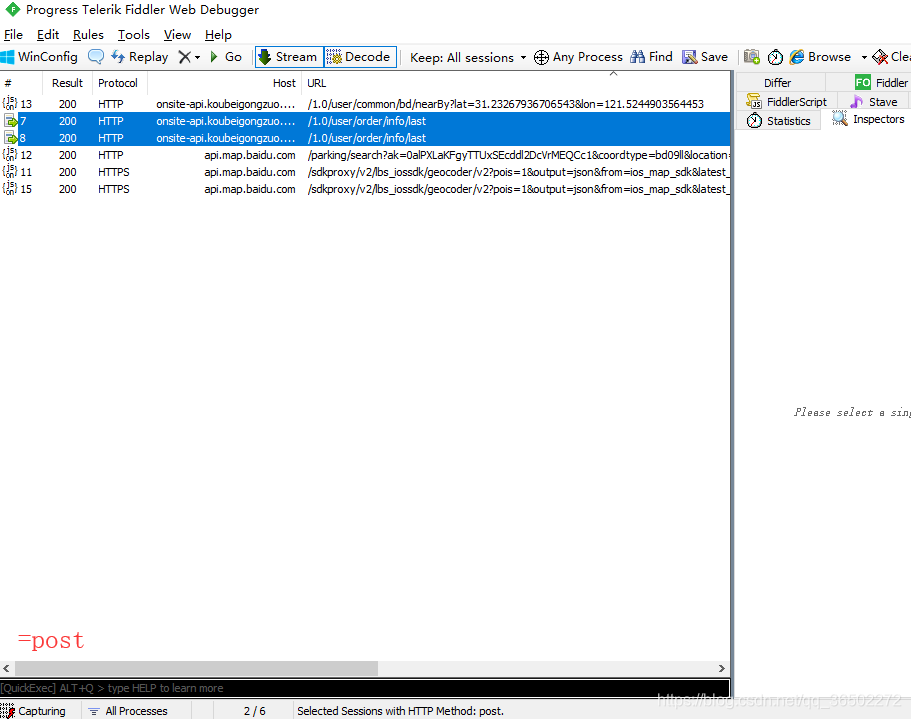
Task: Save sessions with the Save button
Action: 705,57
